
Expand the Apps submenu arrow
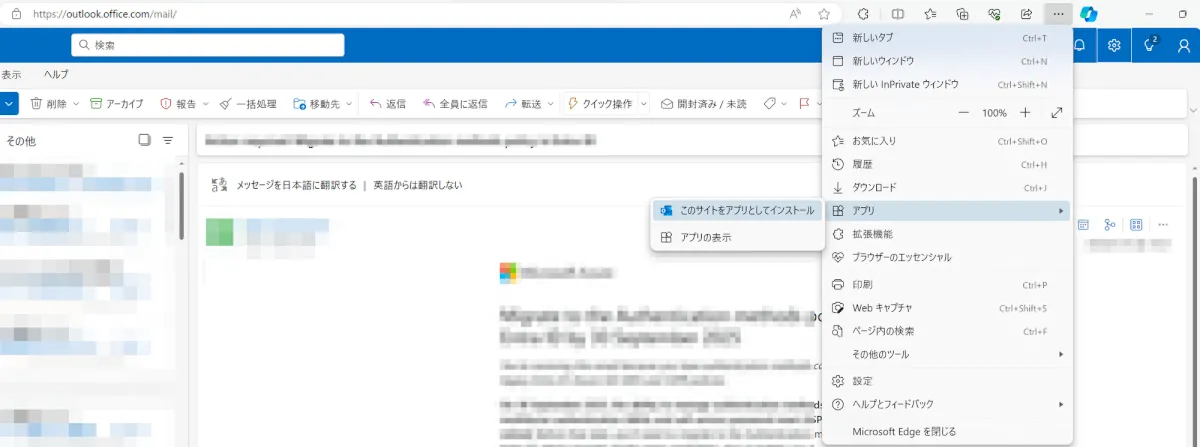click(1060, 211)
